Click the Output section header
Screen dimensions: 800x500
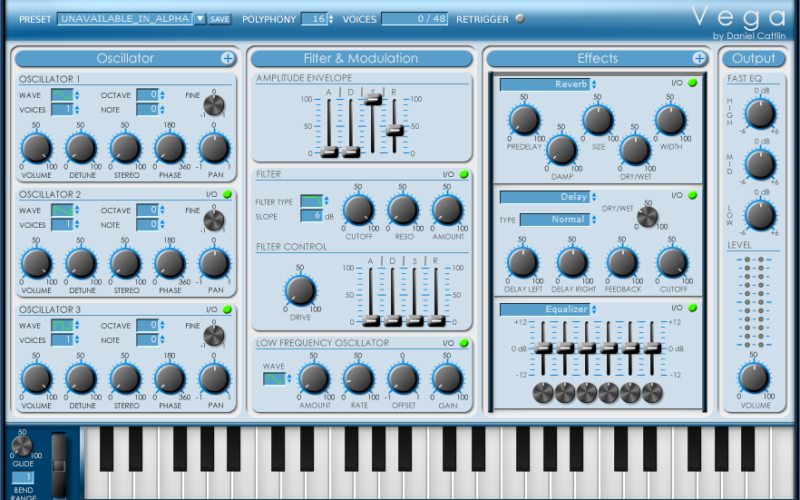tap(754, 59)
